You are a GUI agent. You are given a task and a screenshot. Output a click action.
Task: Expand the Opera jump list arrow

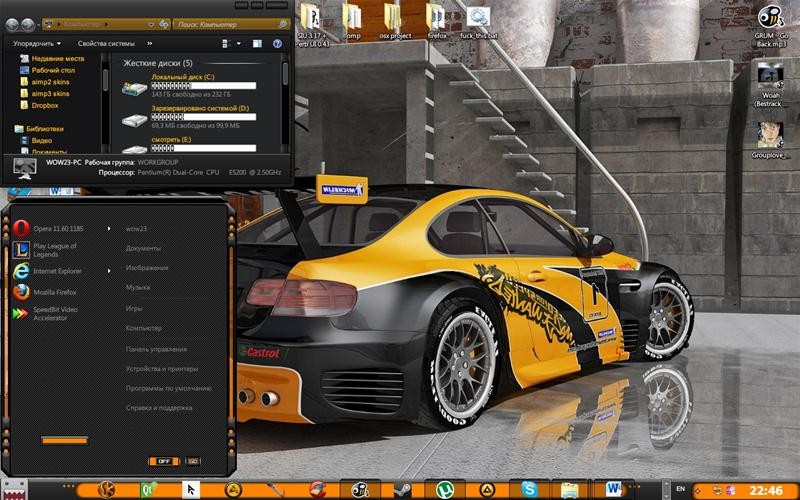pos(109,229)
